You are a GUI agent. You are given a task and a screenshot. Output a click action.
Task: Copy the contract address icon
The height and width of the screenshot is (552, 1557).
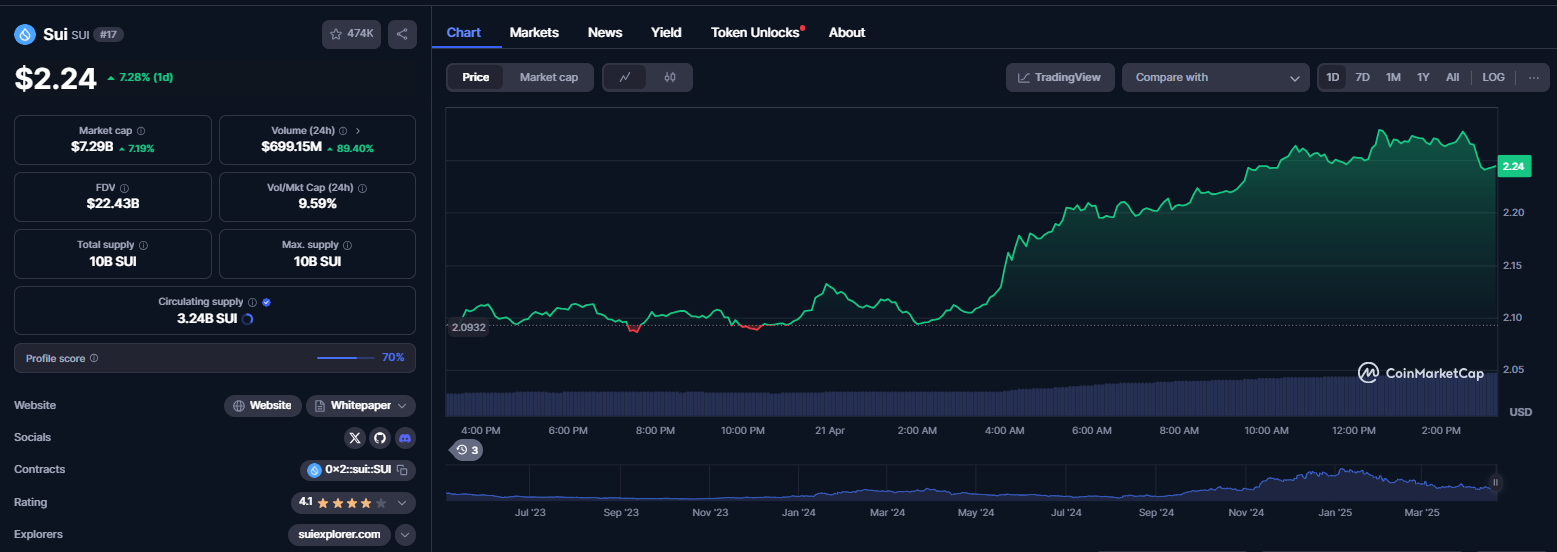pos(402,470)
